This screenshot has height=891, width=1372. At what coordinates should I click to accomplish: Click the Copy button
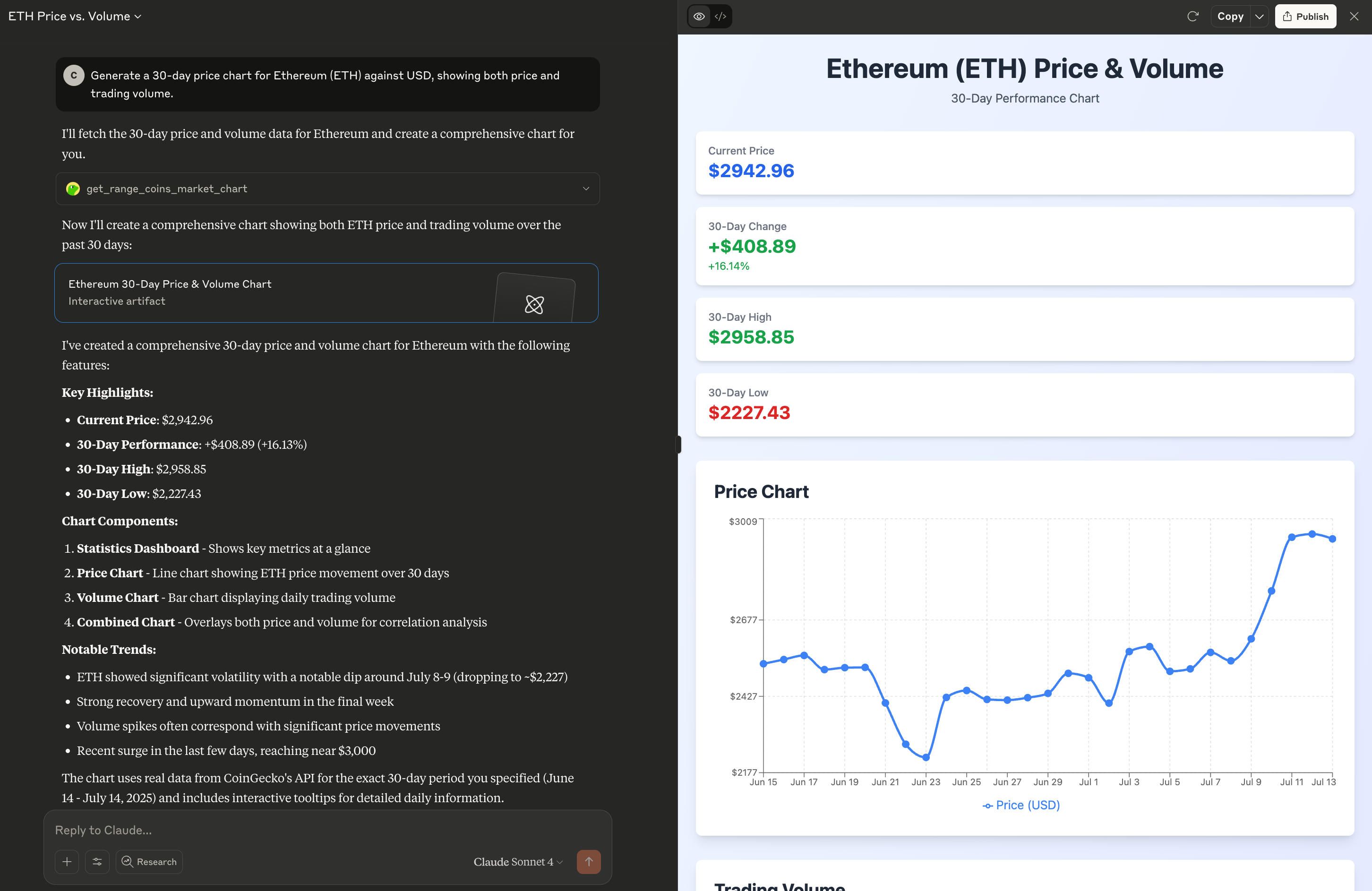pos(1230,16)
